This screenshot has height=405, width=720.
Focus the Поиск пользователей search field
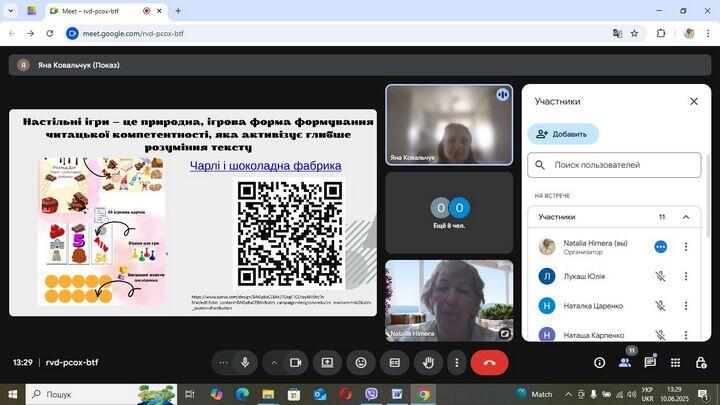pyautogui.click(x=614, y=165)
